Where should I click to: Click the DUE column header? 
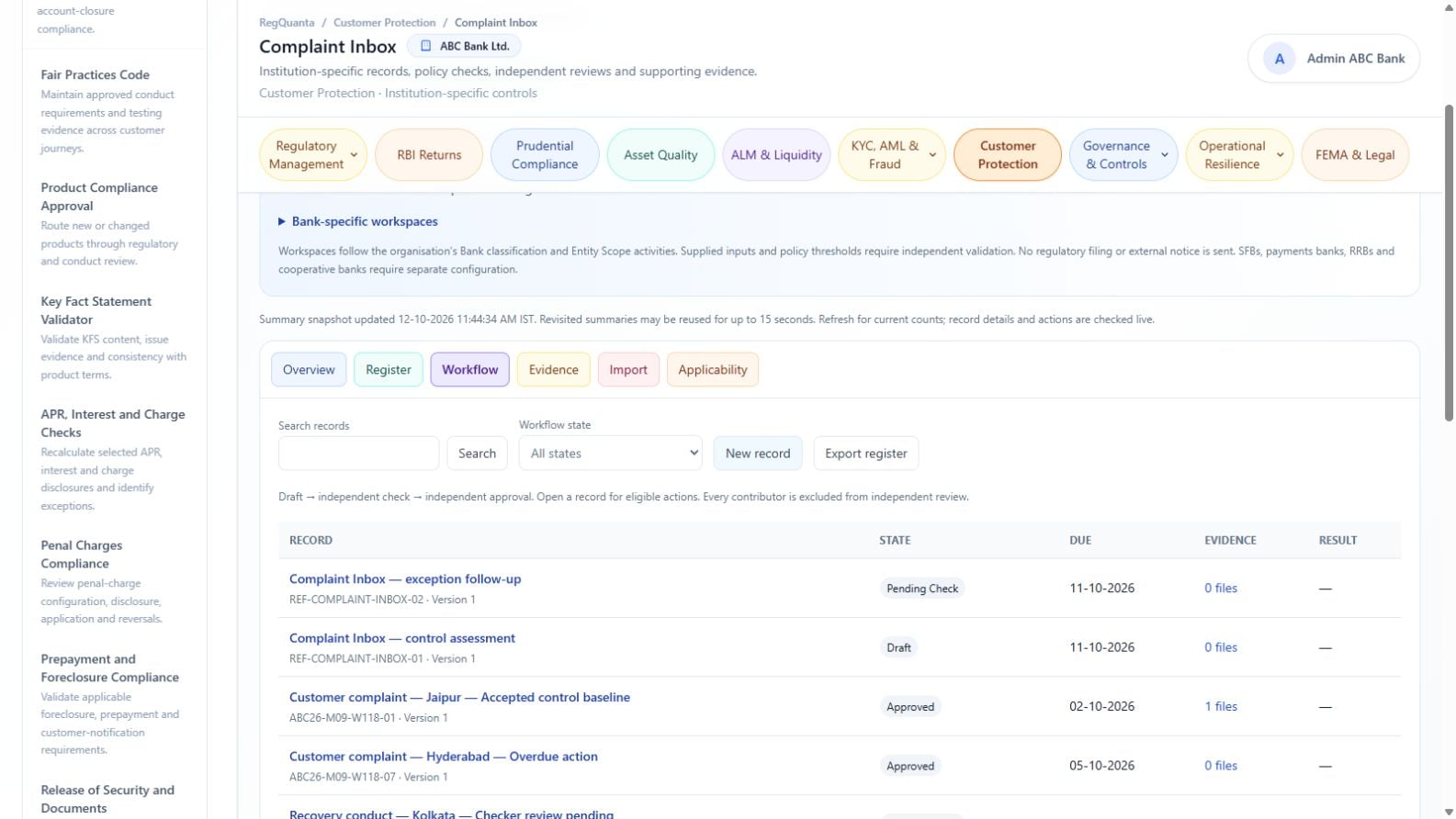tap(1080, 541)
